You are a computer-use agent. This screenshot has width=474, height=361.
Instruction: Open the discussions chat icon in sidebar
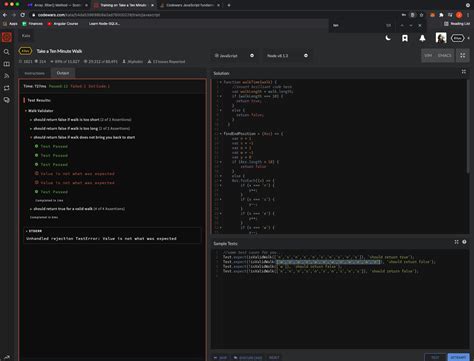(x=6, y=100)
